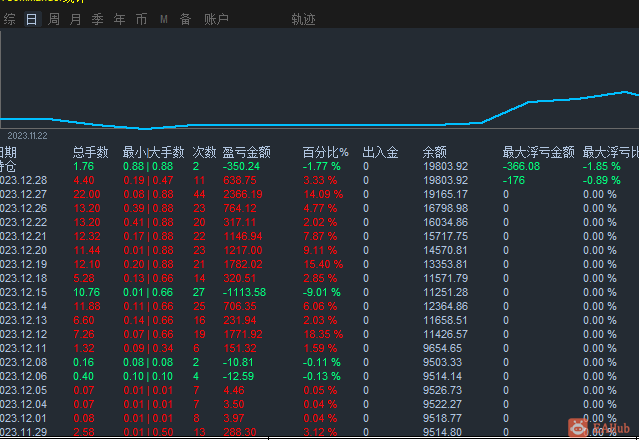Switch to the 综 summary tab

click(x=8, y=19)
